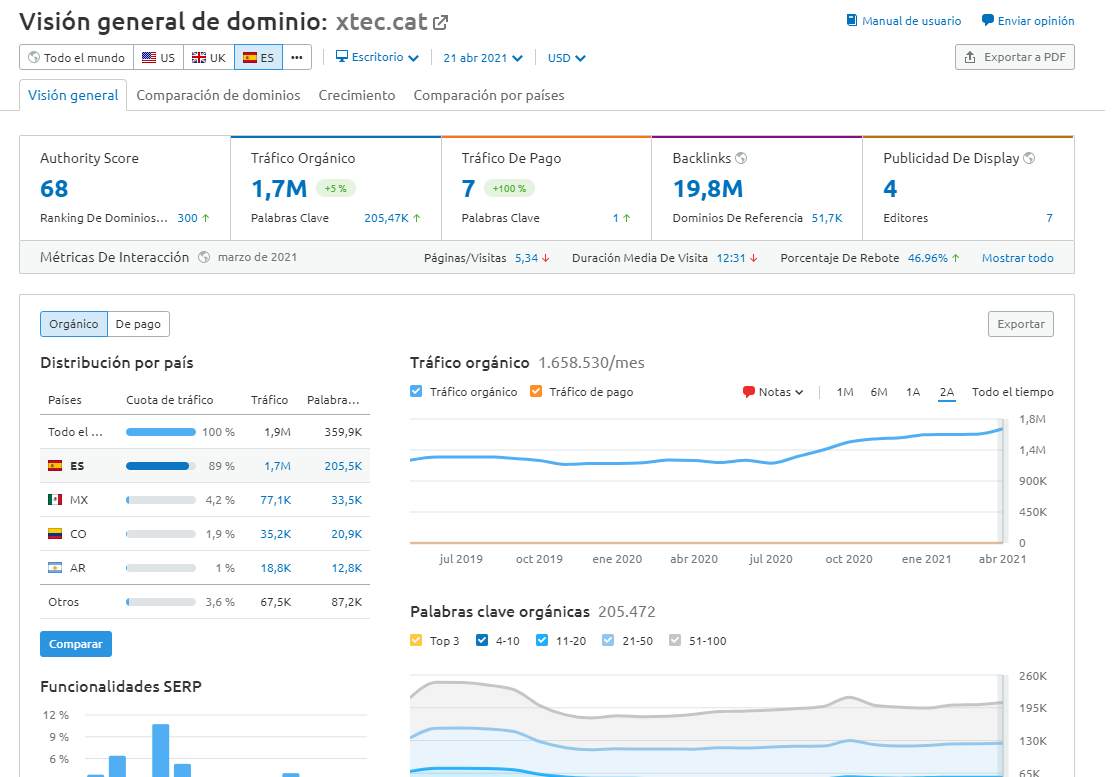The width and height of the screenshot is (1112, 777).
Task: Toggle the Top 3 keywords checkbox
Action: [417, 640]
